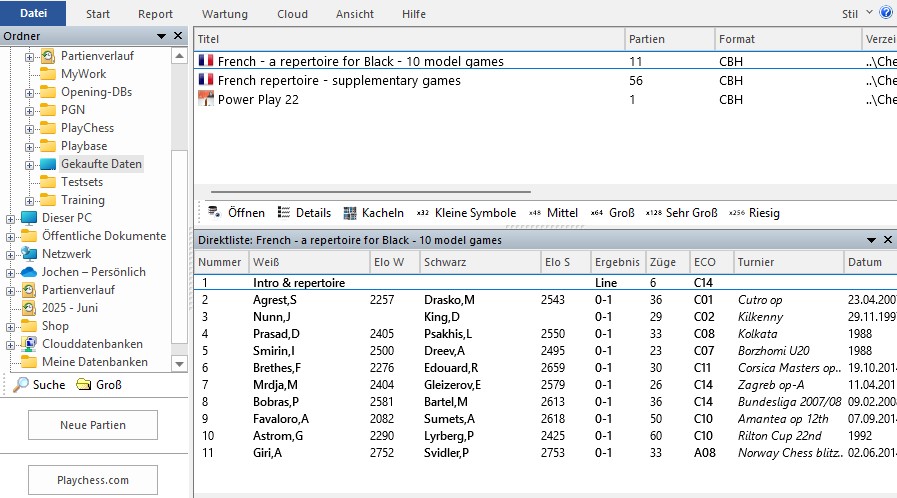Open Clouddatenbanken in folder tree
897x498 pixels.
[92, 344]
